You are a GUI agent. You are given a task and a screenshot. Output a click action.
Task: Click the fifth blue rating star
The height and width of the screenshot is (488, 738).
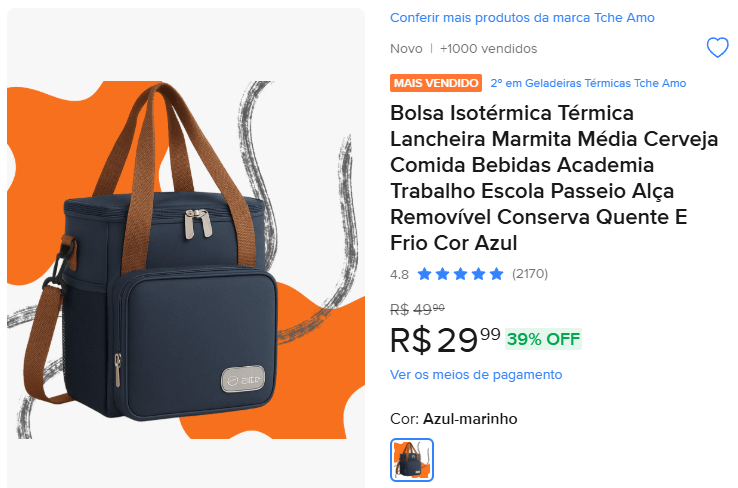496,274
